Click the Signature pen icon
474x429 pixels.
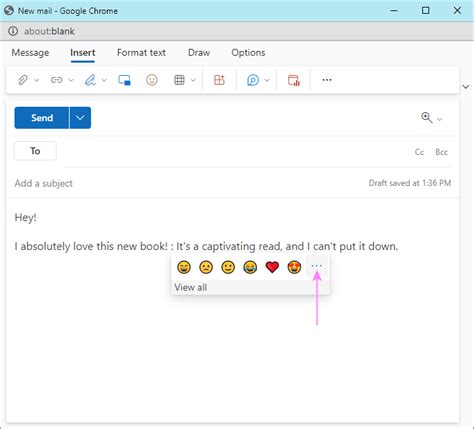pos(90,80)
